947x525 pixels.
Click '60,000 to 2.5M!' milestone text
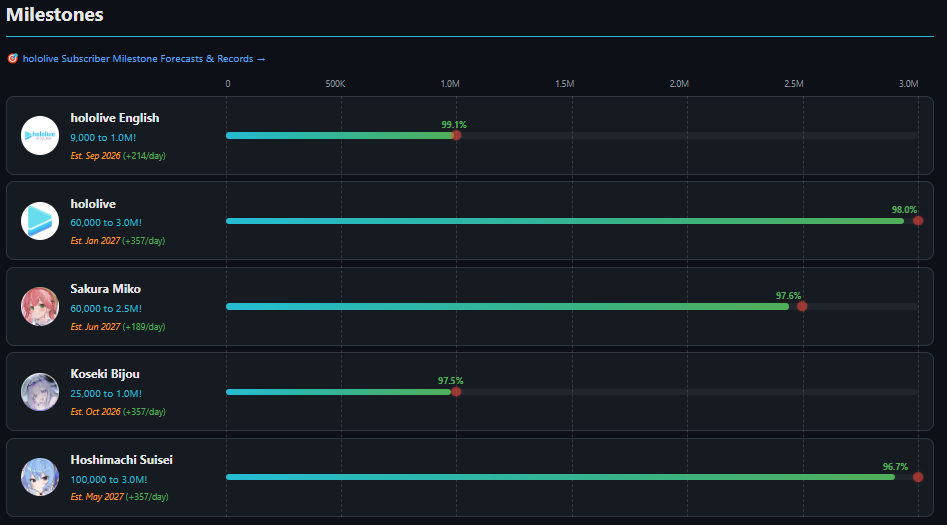106,309
